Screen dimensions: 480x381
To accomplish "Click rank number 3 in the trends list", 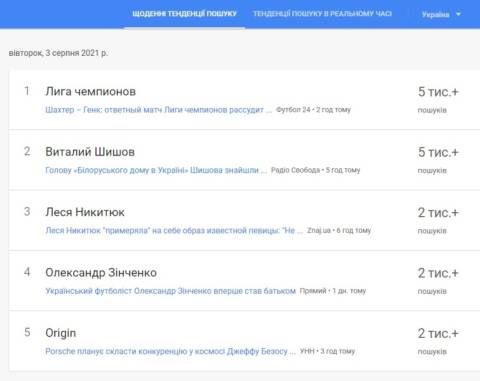I will 27,212.
